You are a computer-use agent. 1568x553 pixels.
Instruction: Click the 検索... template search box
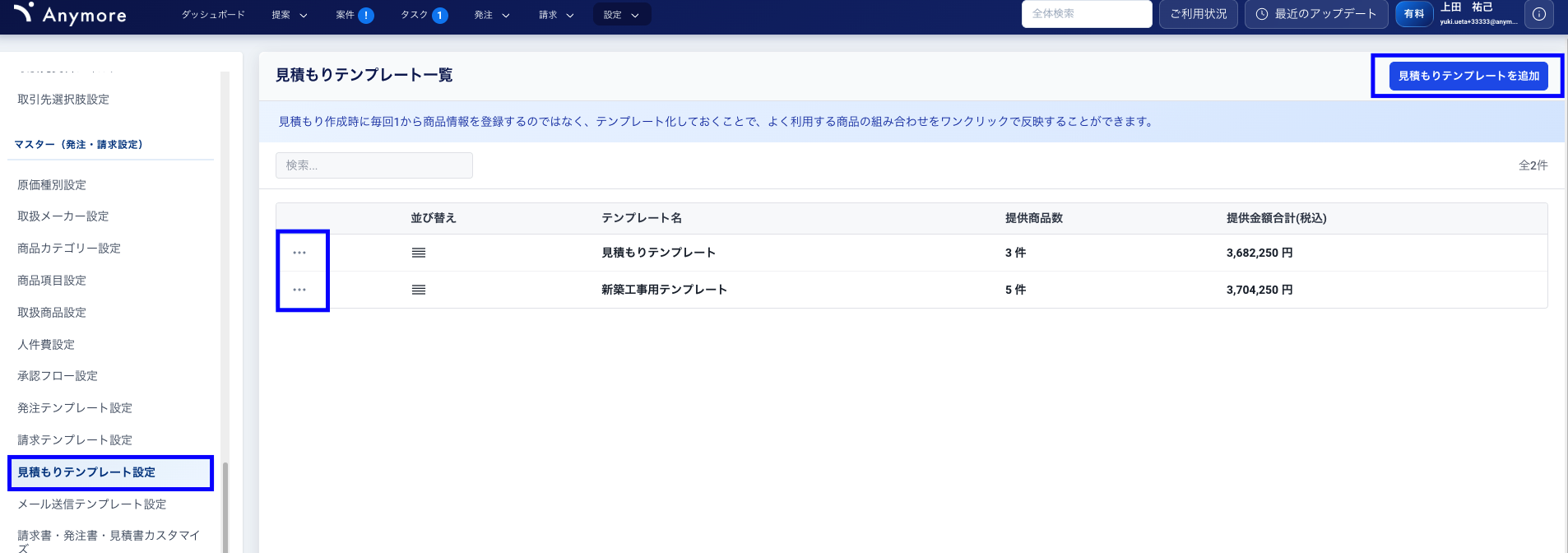coord(374,165)
